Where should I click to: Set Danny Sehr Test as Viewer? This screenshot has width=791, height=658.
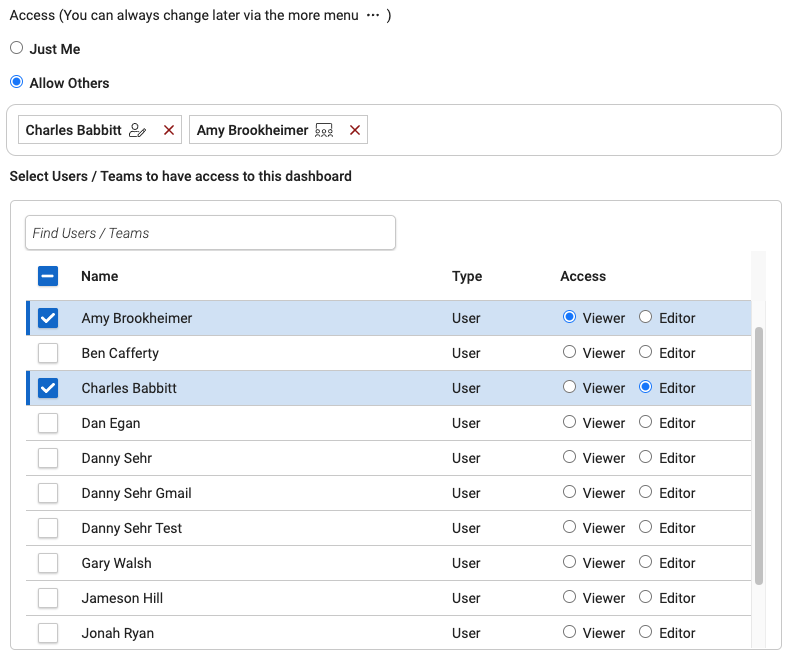click(x=569, y=527)
